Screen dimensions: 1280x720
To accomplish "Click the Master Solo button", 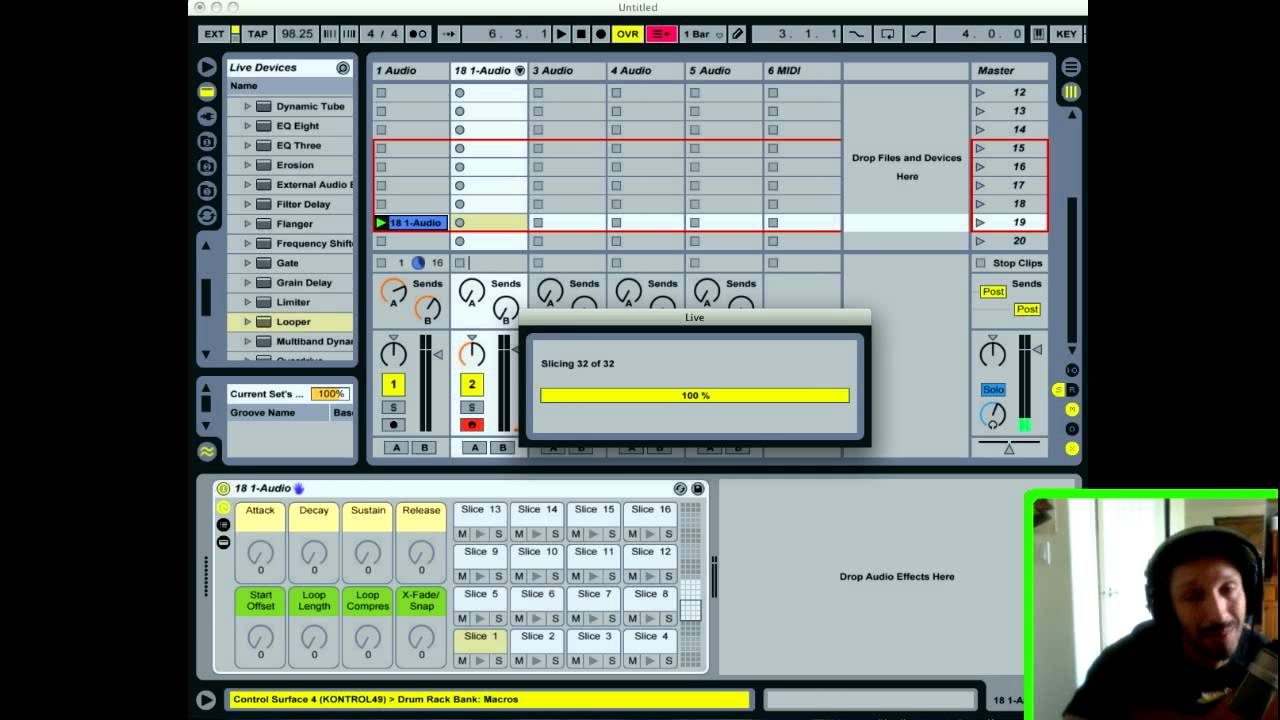I will pyautogui.click(x=993, y=390).
